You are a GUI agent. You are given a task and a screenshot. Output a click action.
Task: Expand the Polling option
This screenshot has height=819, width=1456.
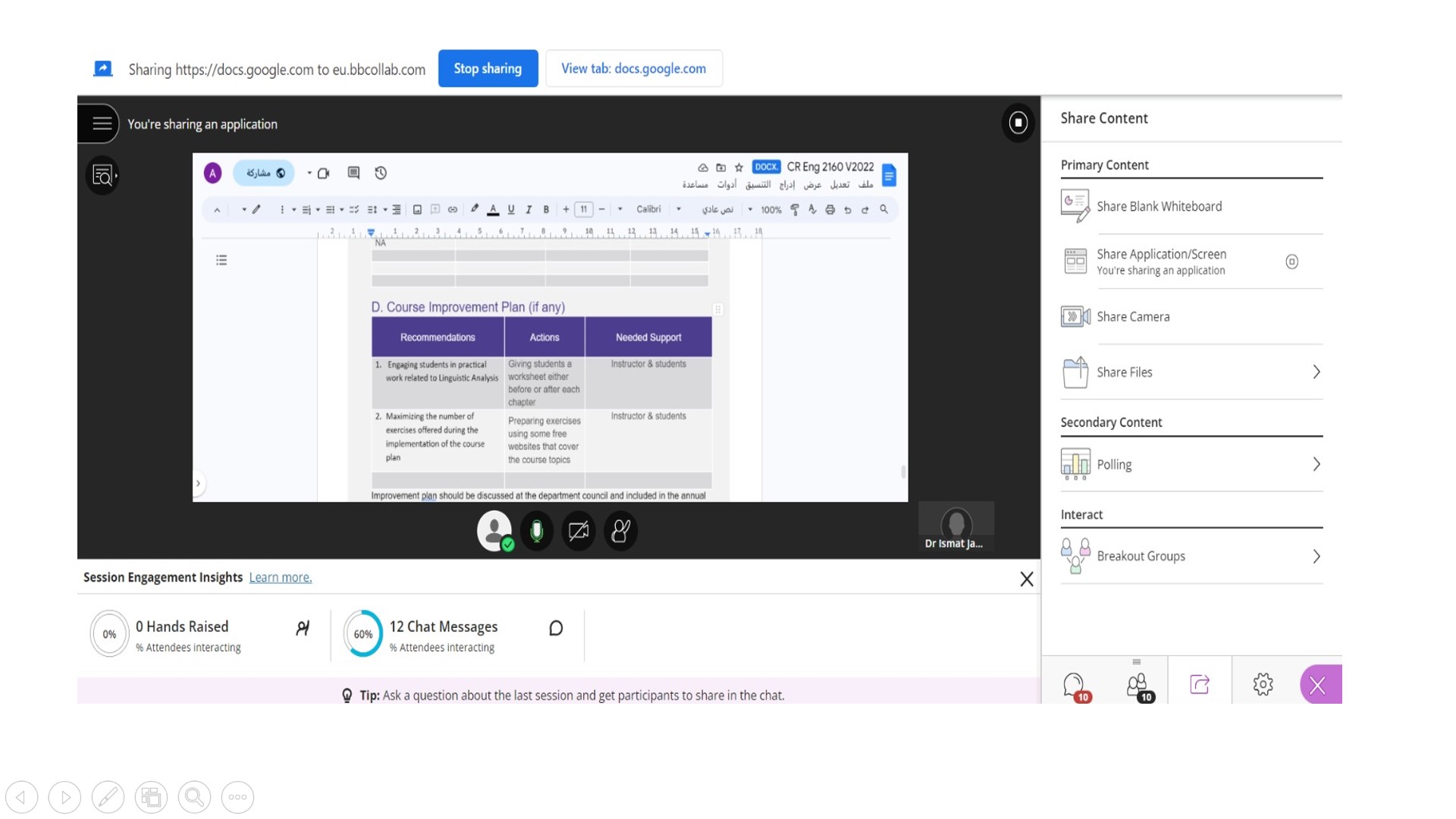[x=1316, y=464]
